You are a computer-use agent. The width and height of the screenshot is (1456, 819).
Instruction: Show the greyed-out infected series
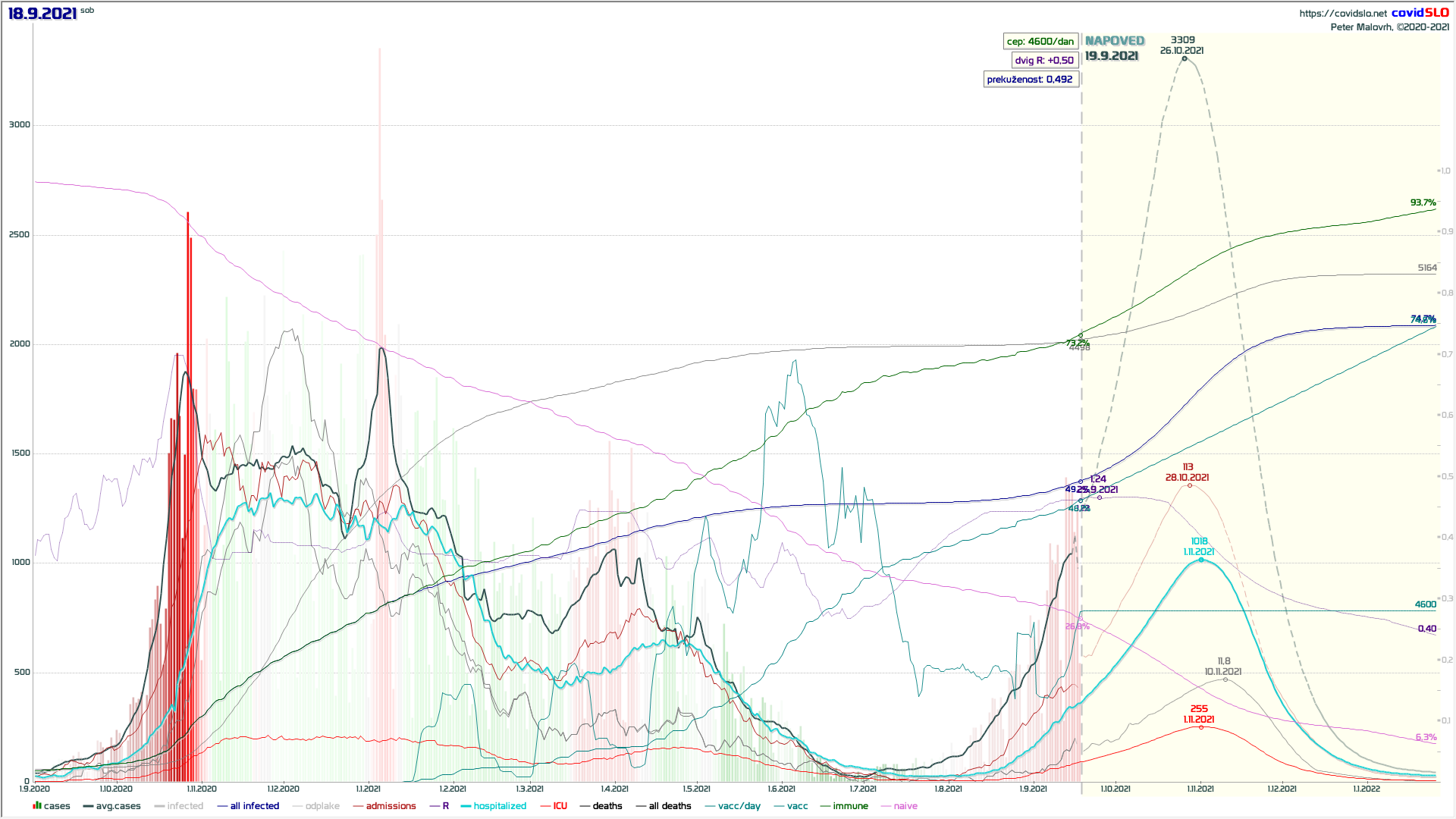(184, 806)
